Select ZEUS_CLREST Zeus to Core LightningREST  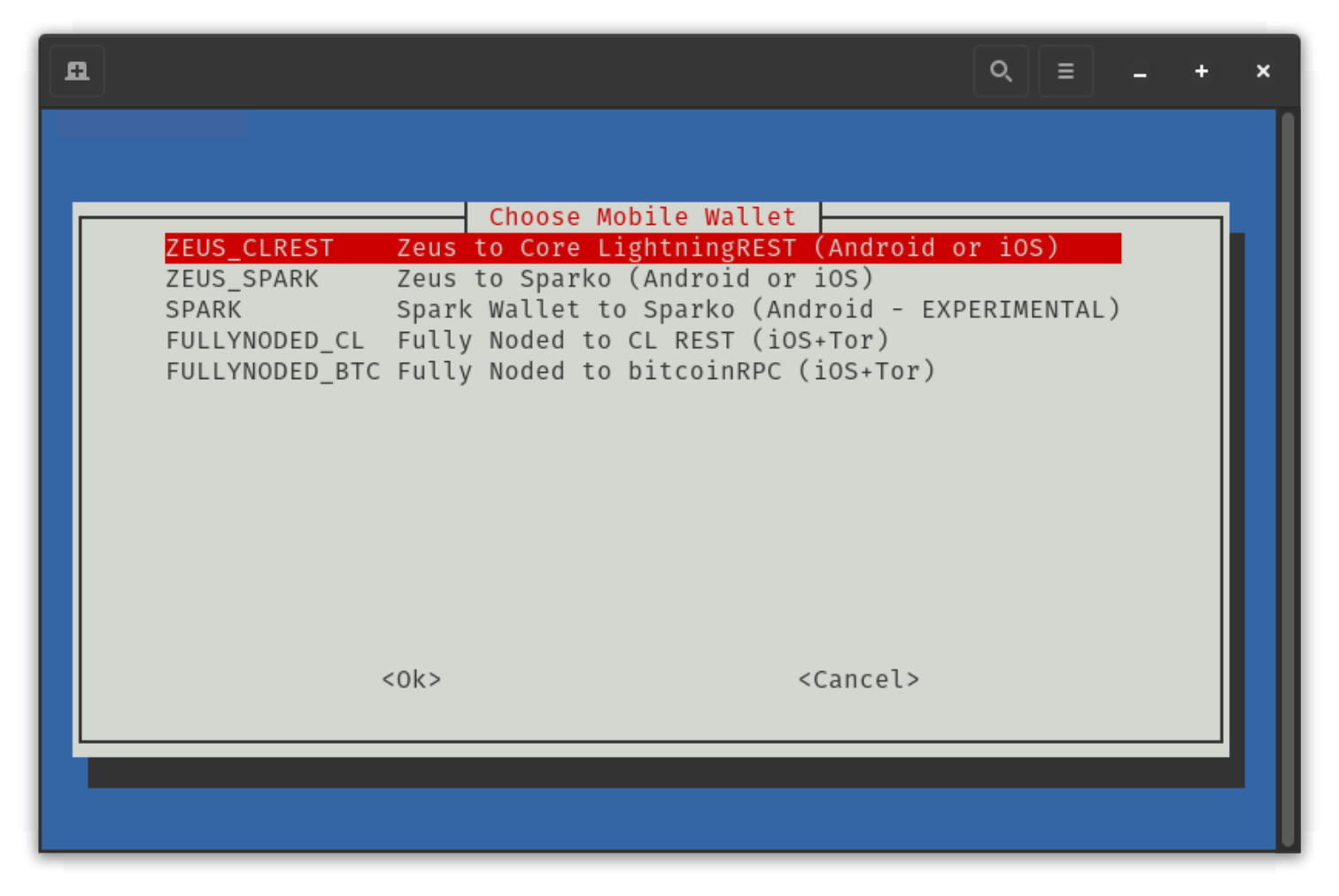[643, 248]
